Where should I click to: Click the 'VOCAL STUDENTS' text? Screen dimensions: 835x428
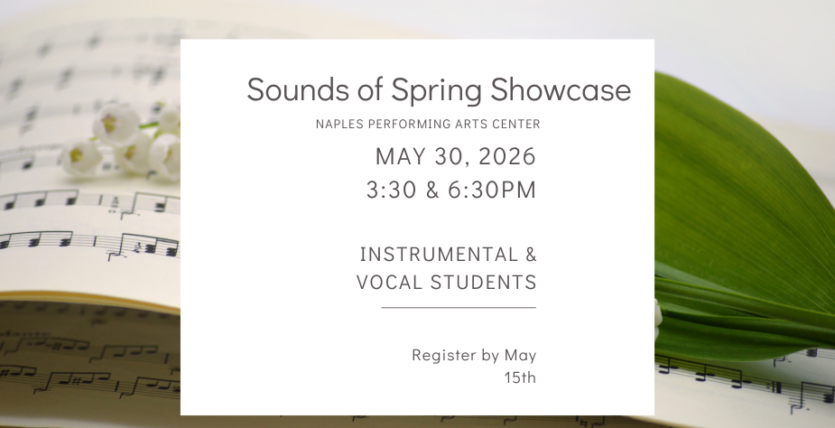446,282
